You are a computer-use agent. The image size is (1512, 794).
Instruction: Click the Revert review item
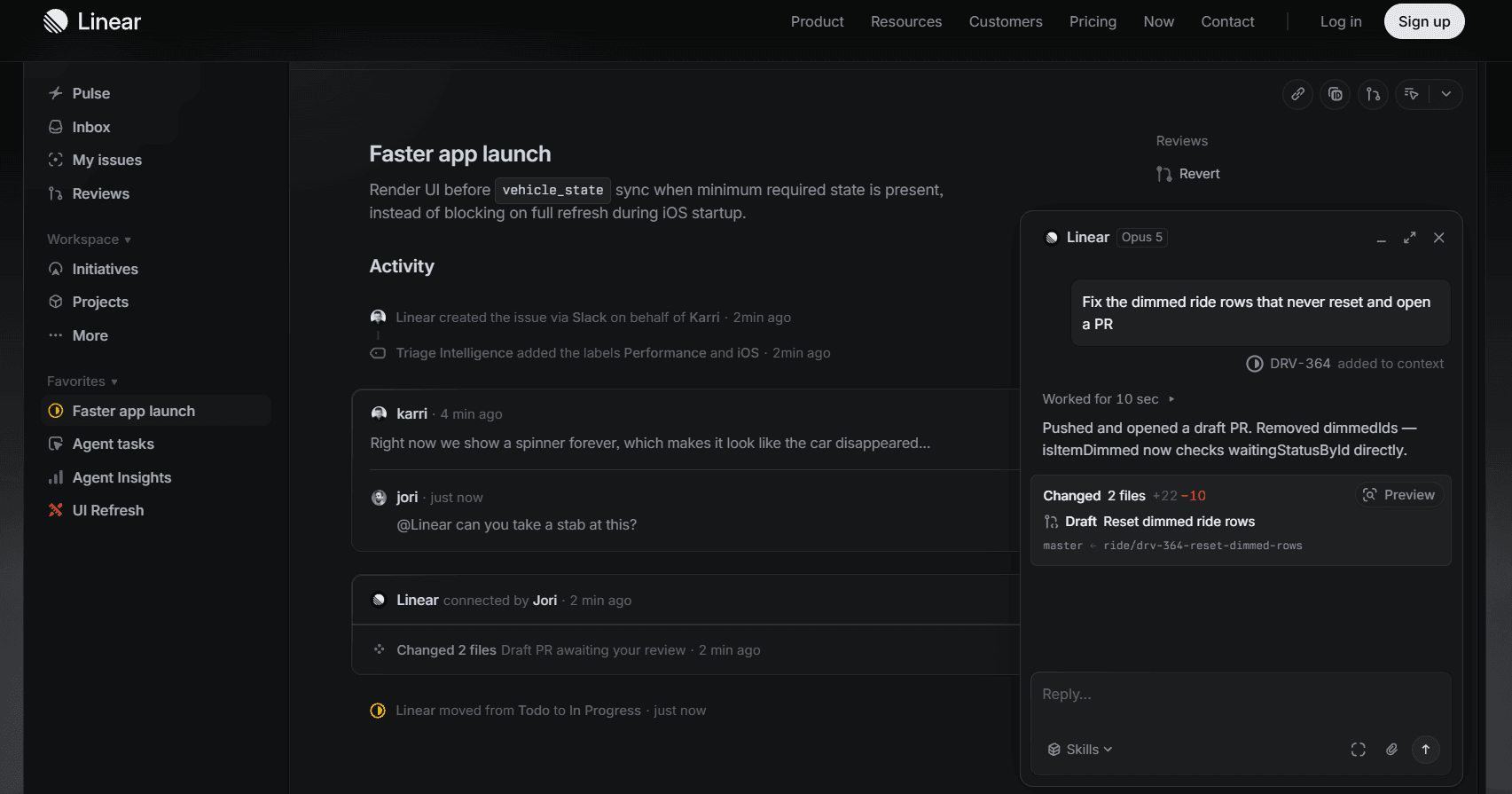[x=1188, y=174]
